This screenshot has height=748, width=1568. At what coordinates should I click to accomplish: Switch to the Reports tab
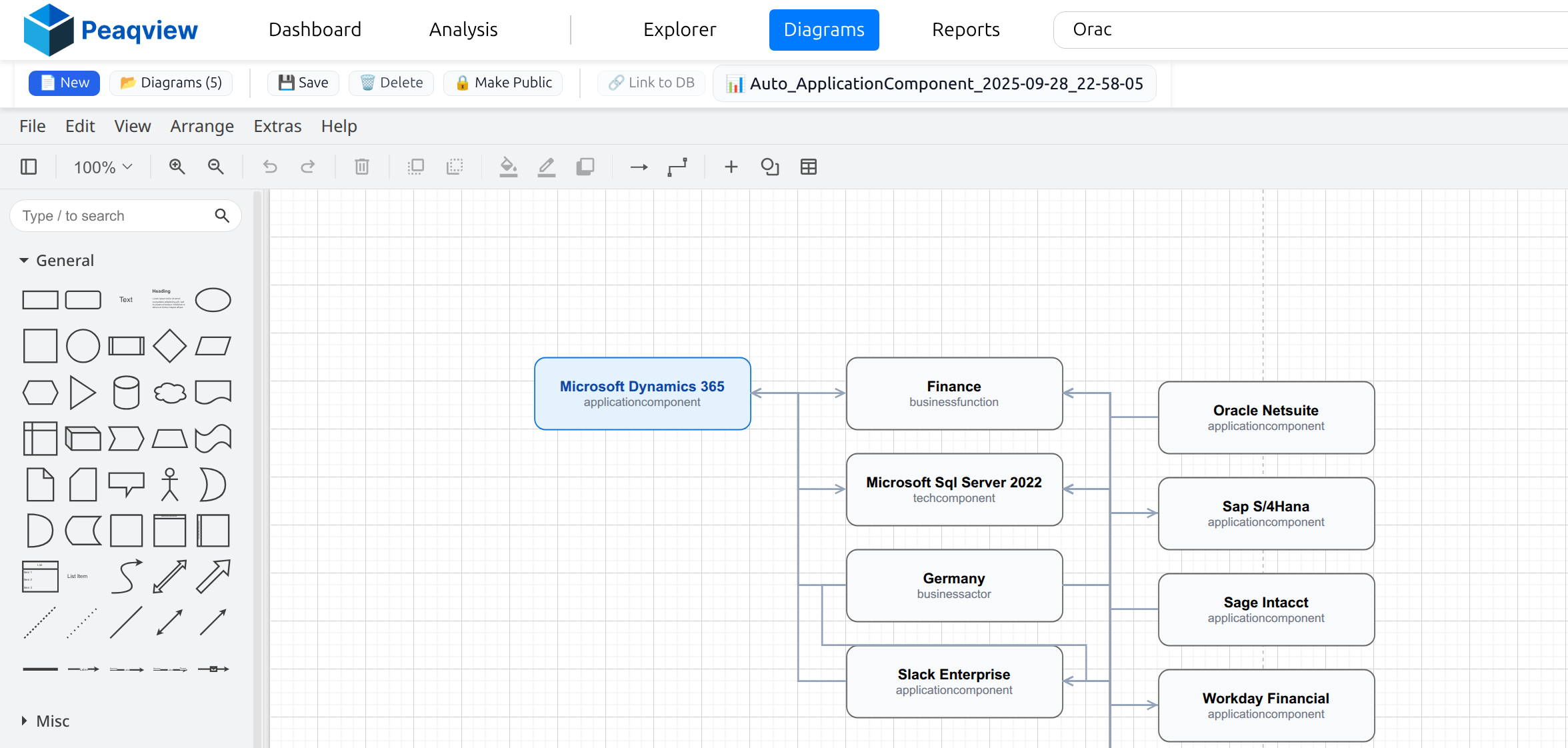(965, 29)
